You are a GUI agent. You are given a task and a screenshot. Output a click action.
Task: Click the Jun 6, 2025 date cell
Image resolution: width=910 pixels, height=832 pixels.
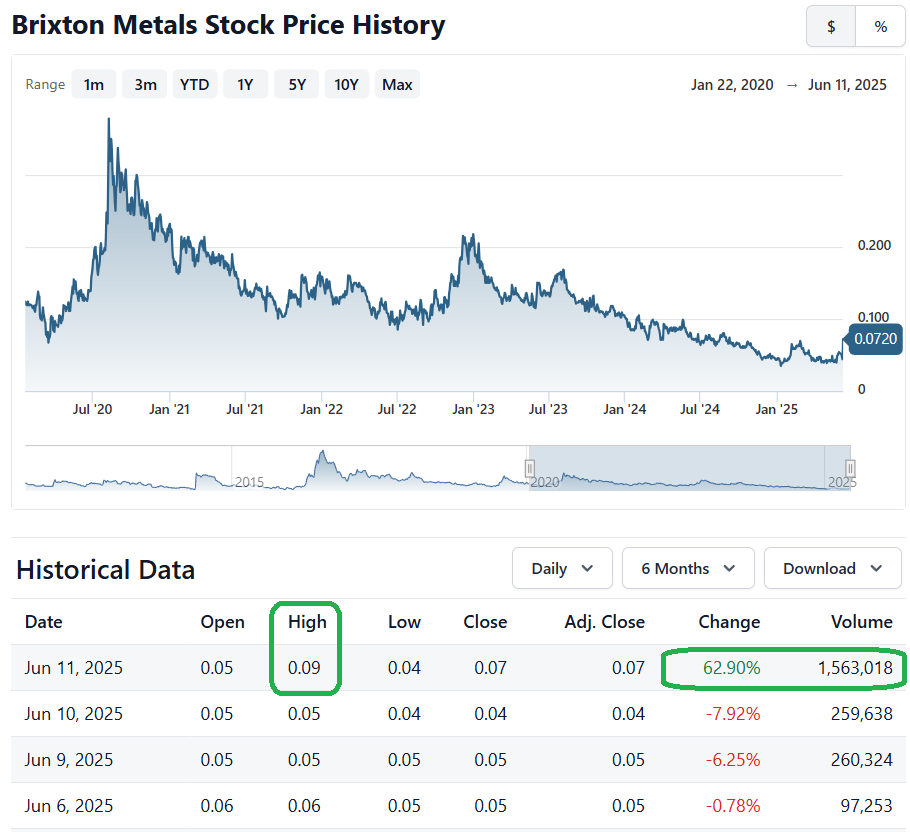68,805
